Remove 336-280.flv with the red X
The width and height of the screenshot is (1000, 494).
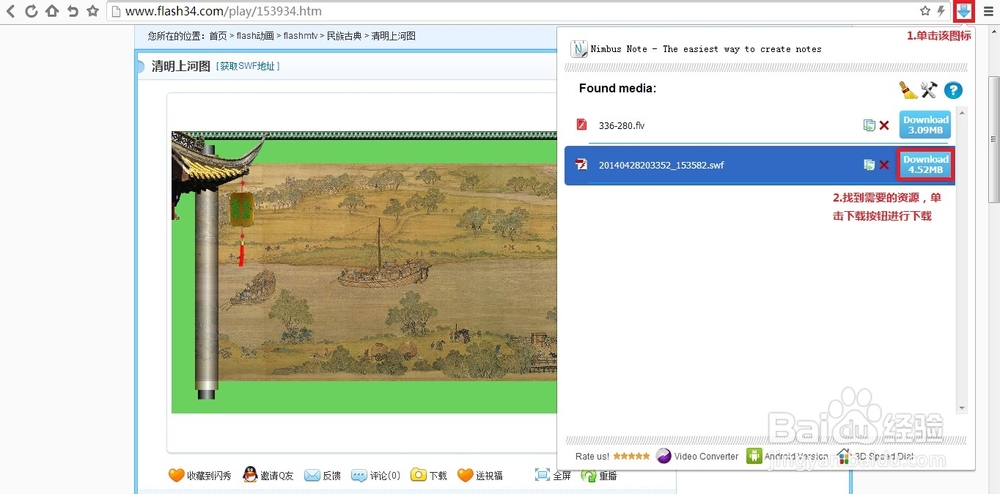tap(884, 126)
